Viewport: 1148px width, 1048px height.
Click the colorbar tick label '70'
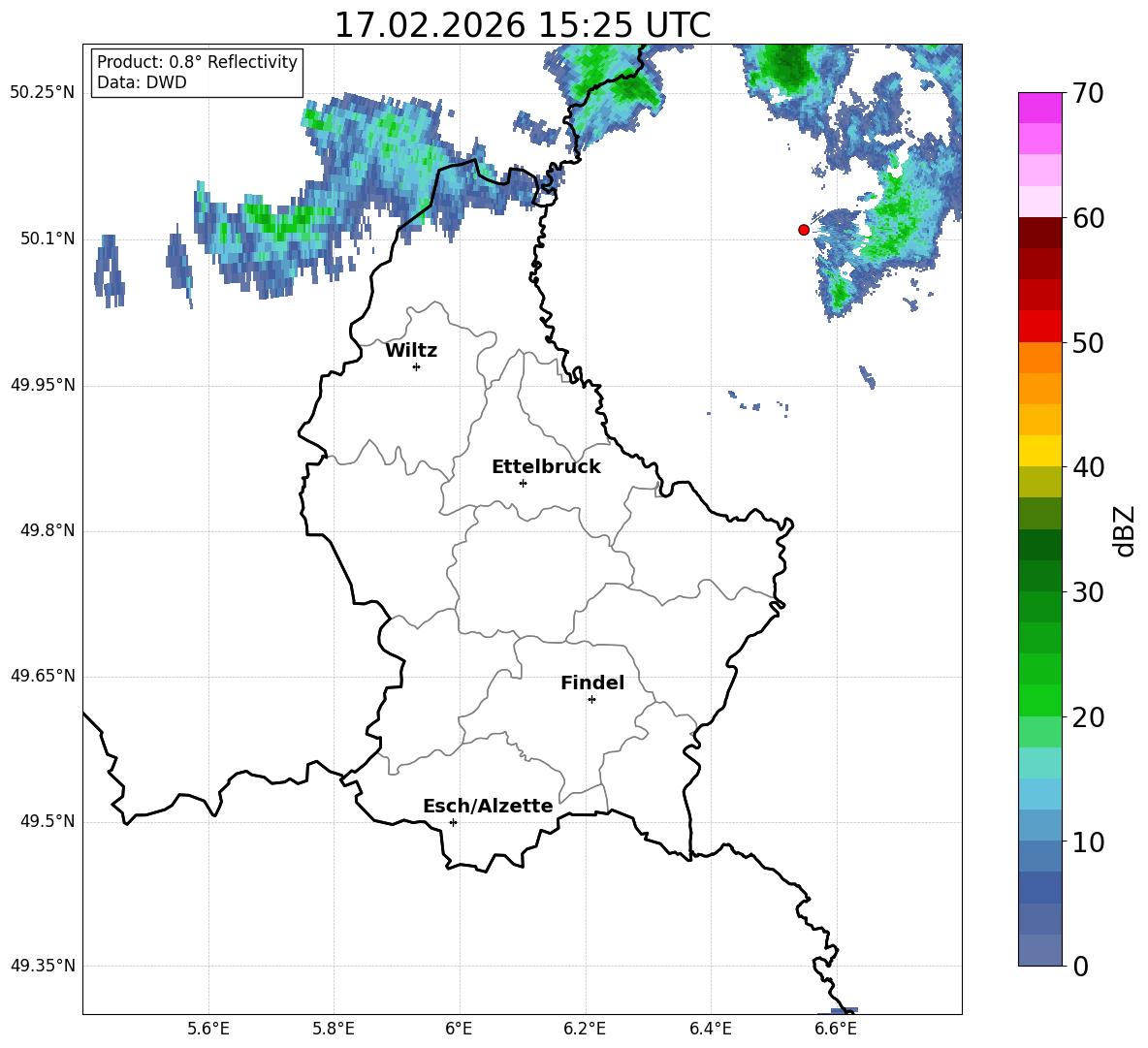(x=1088, y=94)
